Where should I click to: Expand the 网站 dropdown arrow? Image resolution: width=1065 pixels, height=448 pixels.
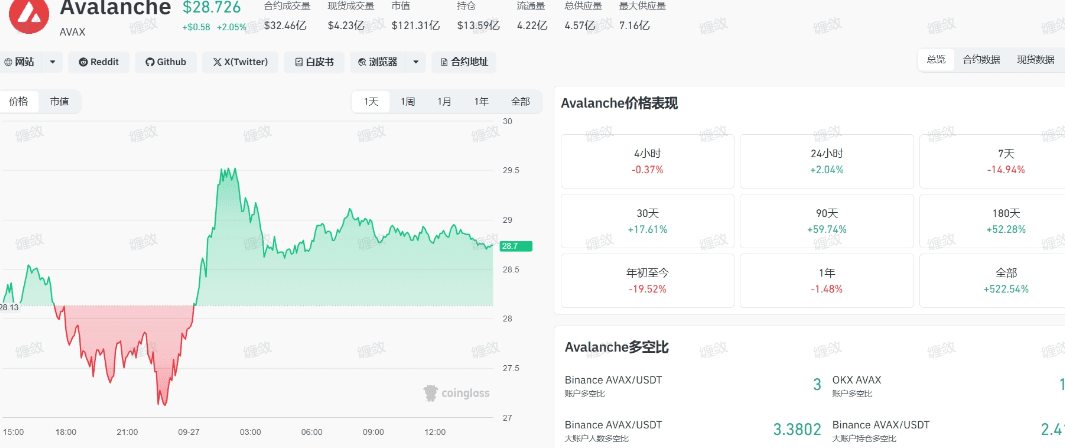click(x=52, y=62)
